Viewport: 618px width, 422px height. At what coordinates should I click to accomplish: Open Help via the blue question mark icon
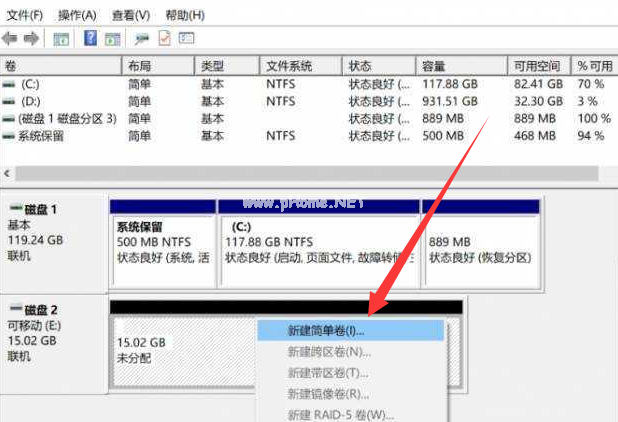click(90, 38)
